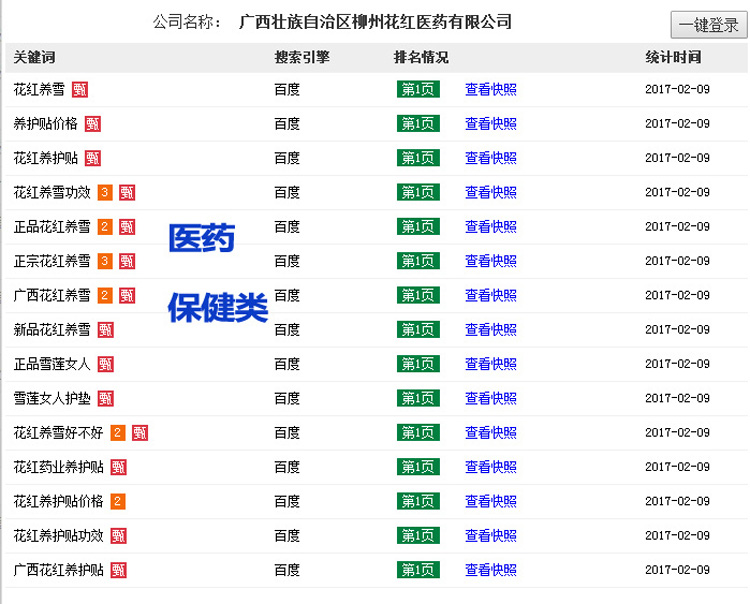Click the 公司名称 label
Viewport: 750px width, 604px height.
187,22
